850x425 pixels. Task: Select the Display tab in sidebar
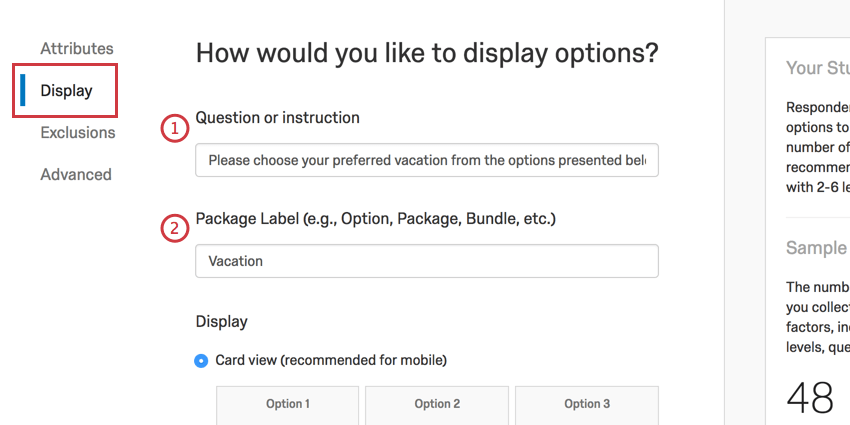point(66,91)
